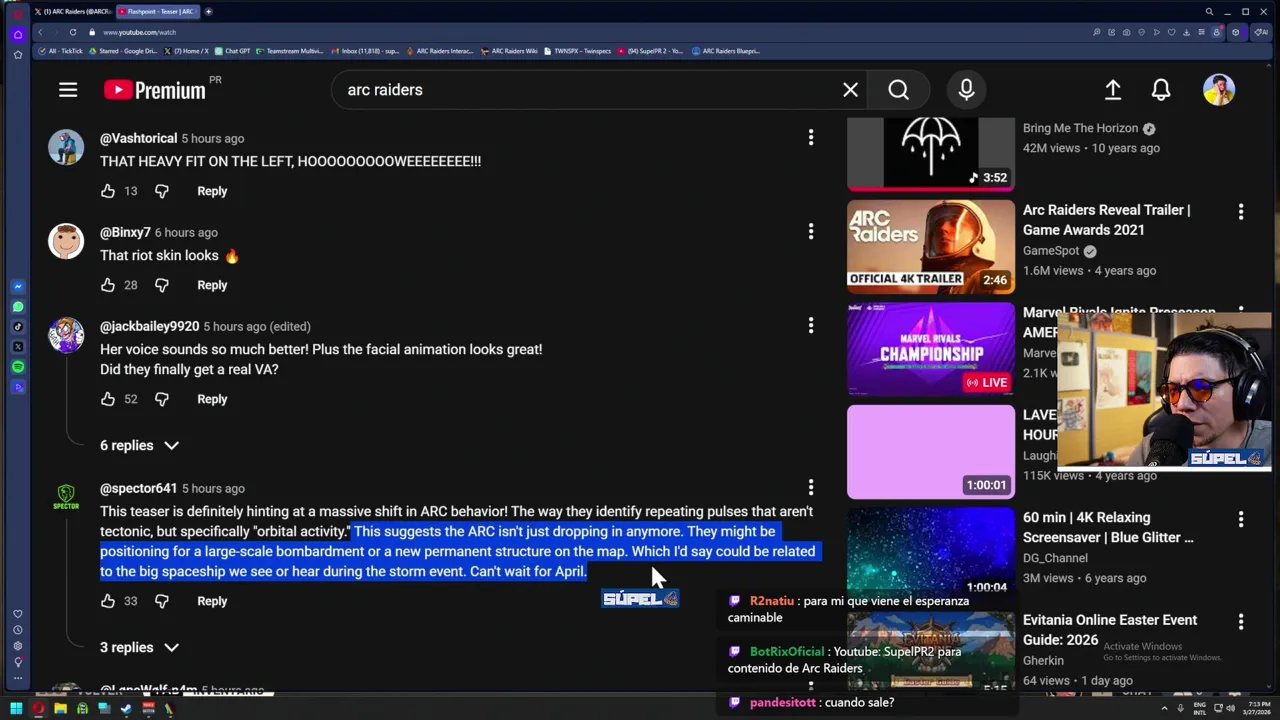Open Spotify in Opera sidebar
Viewport: 1280px width, 720px height.
(18, 367)
